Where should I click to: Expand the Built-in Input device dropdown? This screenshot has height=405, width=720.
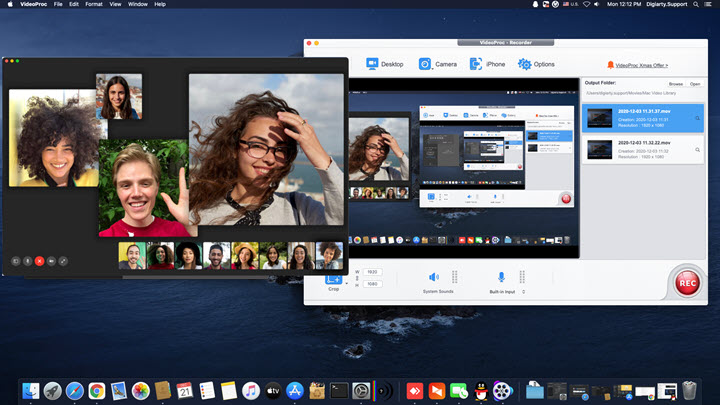pos(523,292)
